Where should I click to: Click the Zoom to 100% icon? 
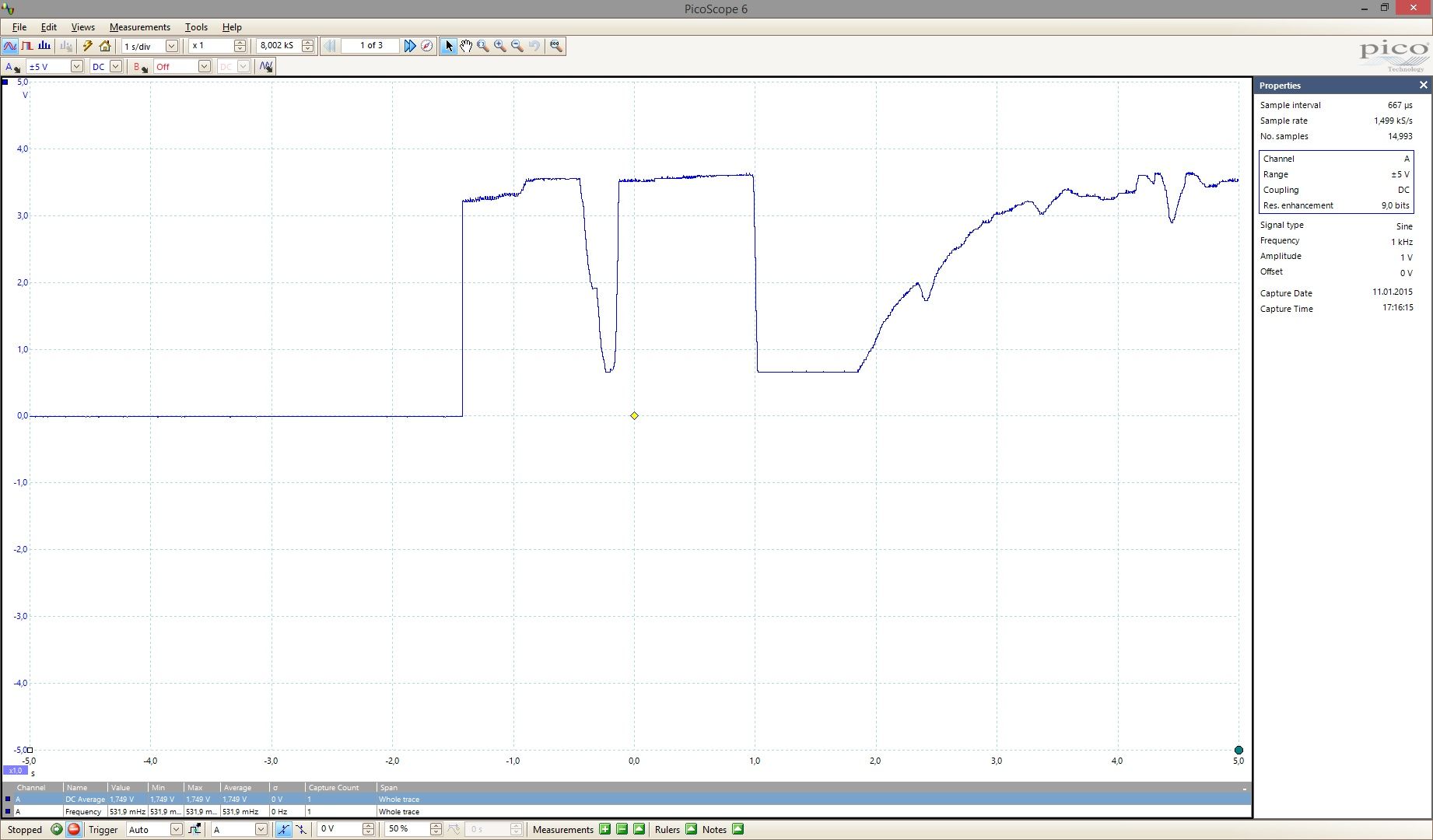coord(555,46)
